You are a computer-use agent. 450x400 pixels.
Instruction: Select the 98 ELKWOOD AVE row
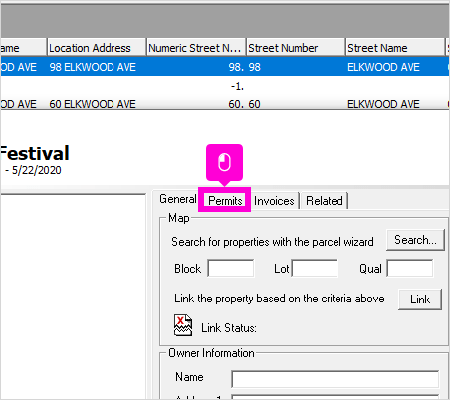[225, 67]
